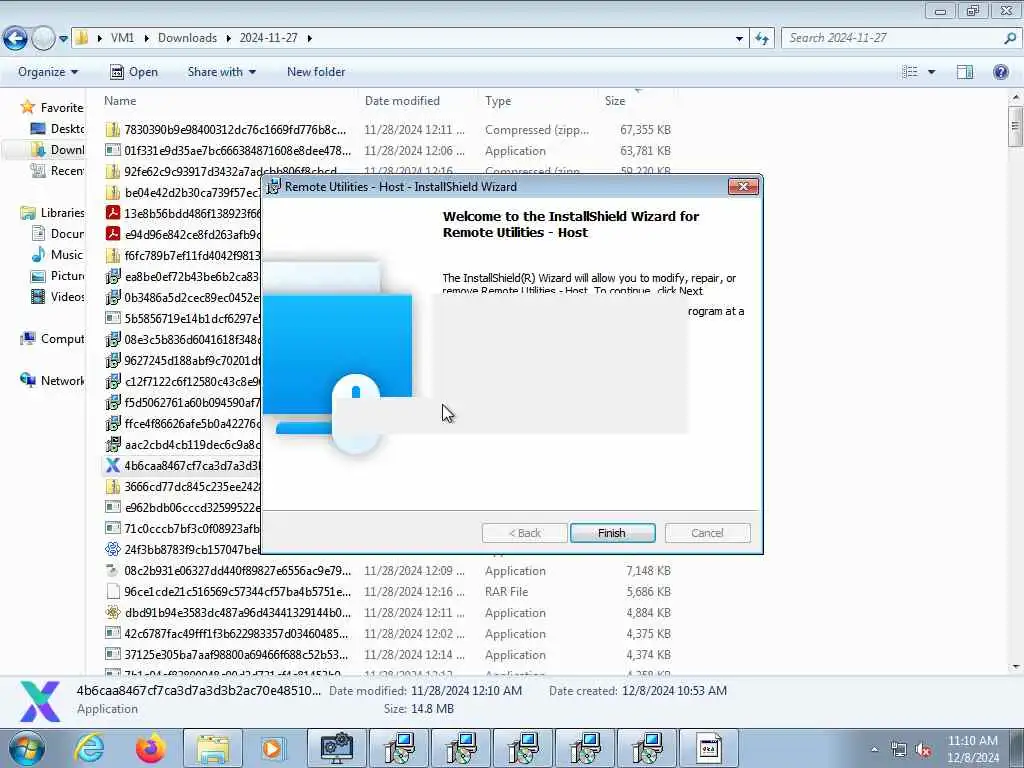The height and width of the screenshot is (768, 1024).
Task: Open Explorer help question mark icon
Action: [x=1000, y=72]
